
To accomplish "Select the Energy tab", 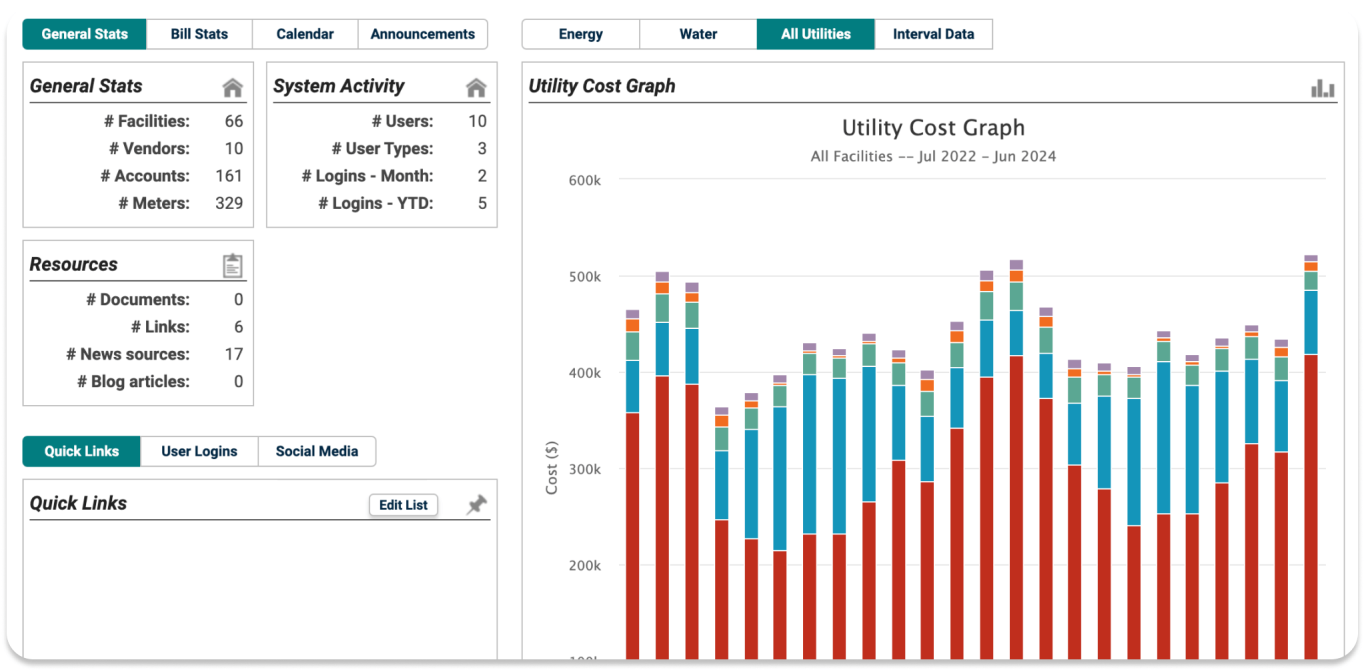I will coord(580,33).
